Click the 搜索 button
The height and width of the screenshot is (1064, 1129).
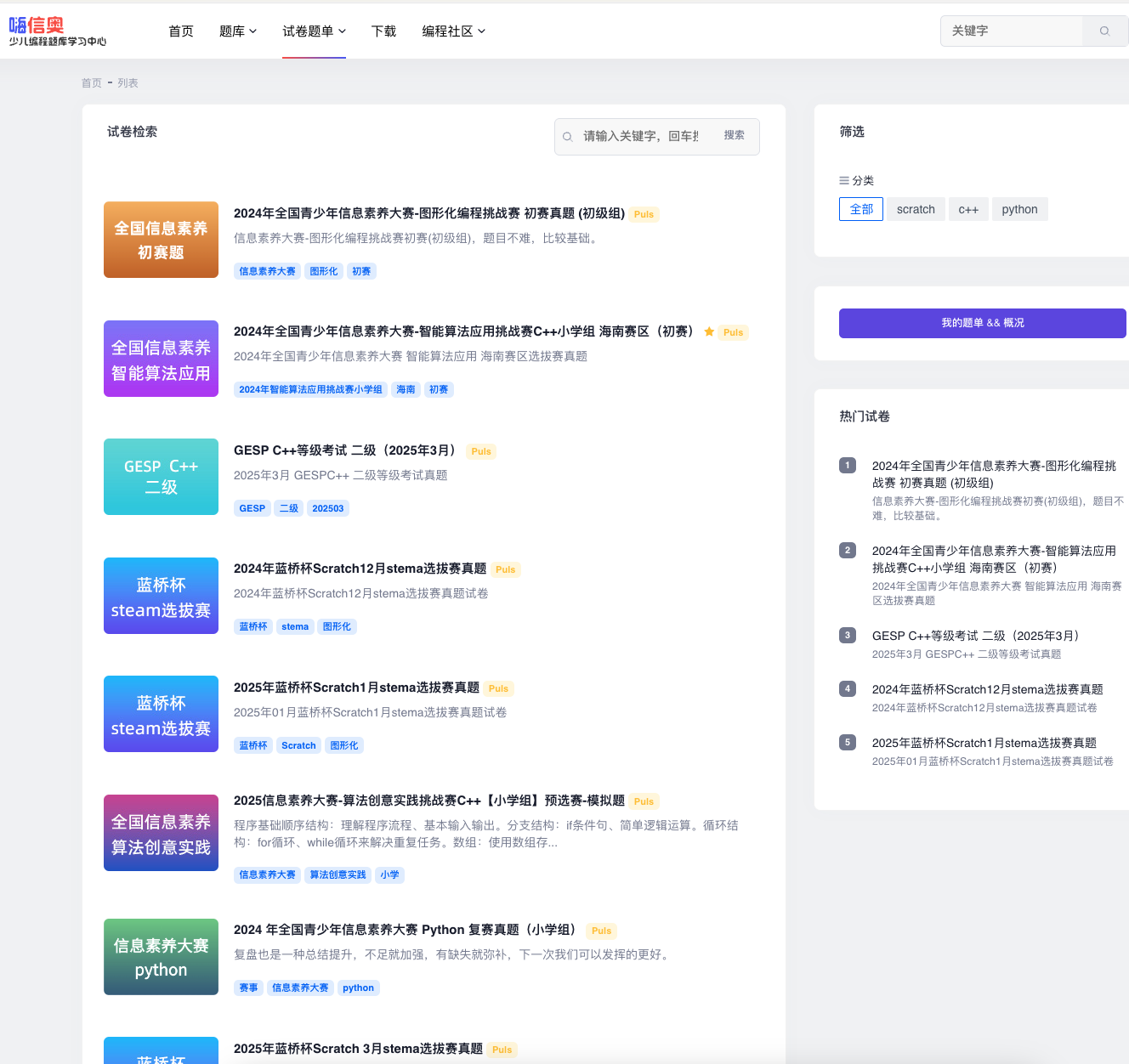click(735, 136)
